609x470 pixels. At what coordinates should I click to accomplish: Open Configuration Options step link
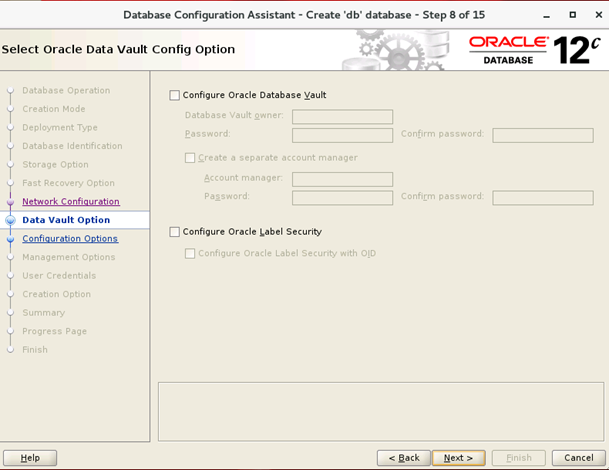[x=70, y=238]
